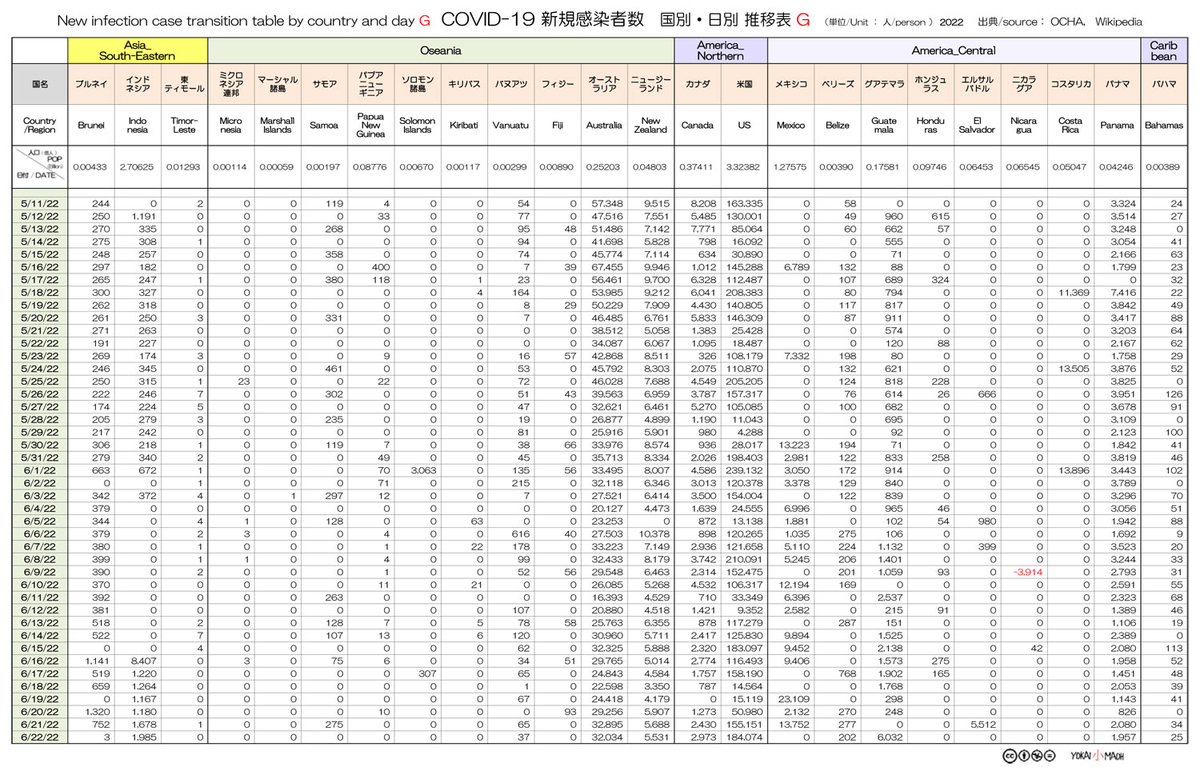Select the Guatemala column header
Image resolution: width=1200 pixels, height=771 pixels.
click(884, 126)
